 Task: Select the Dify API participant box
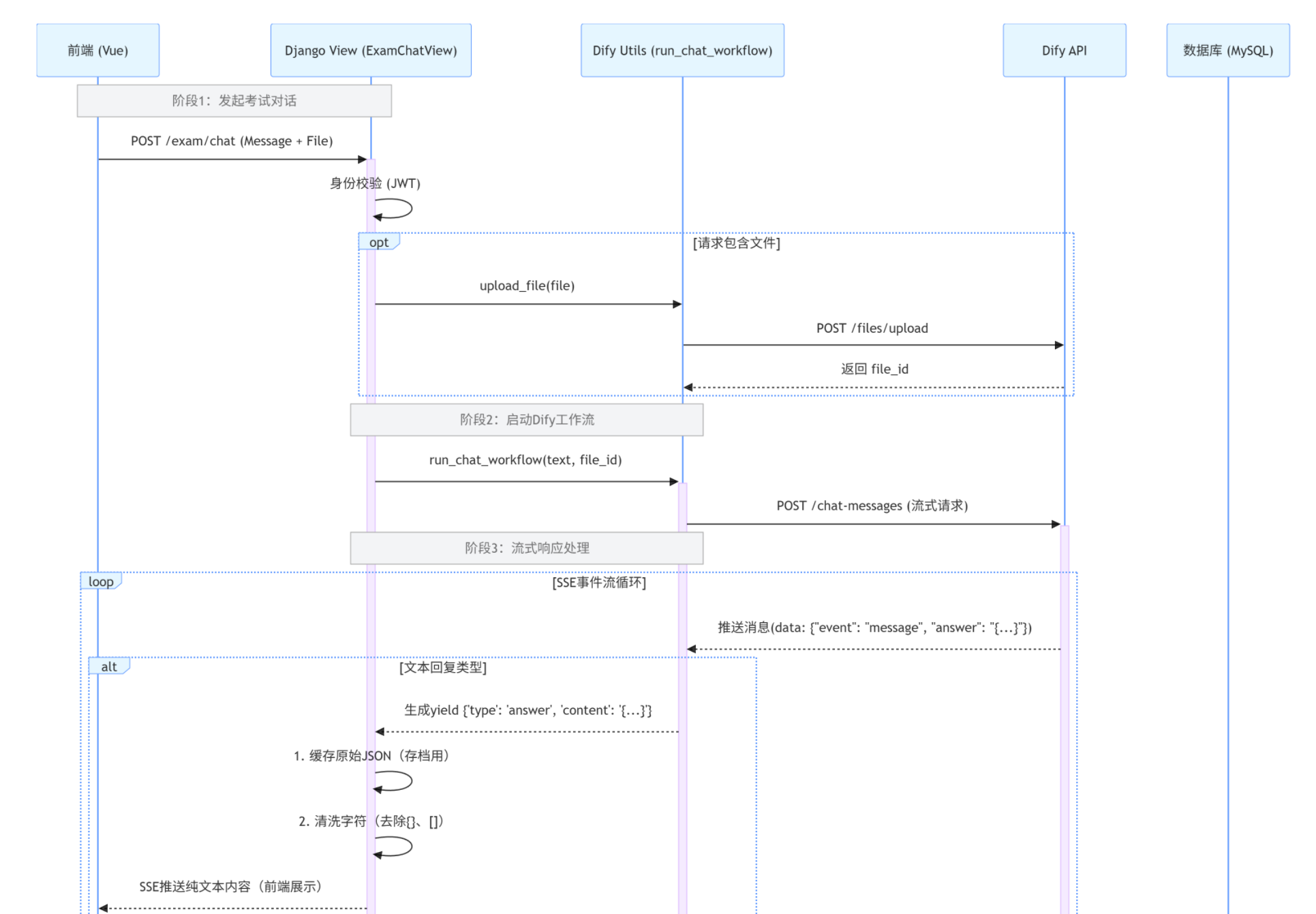tap(1064, 50)
